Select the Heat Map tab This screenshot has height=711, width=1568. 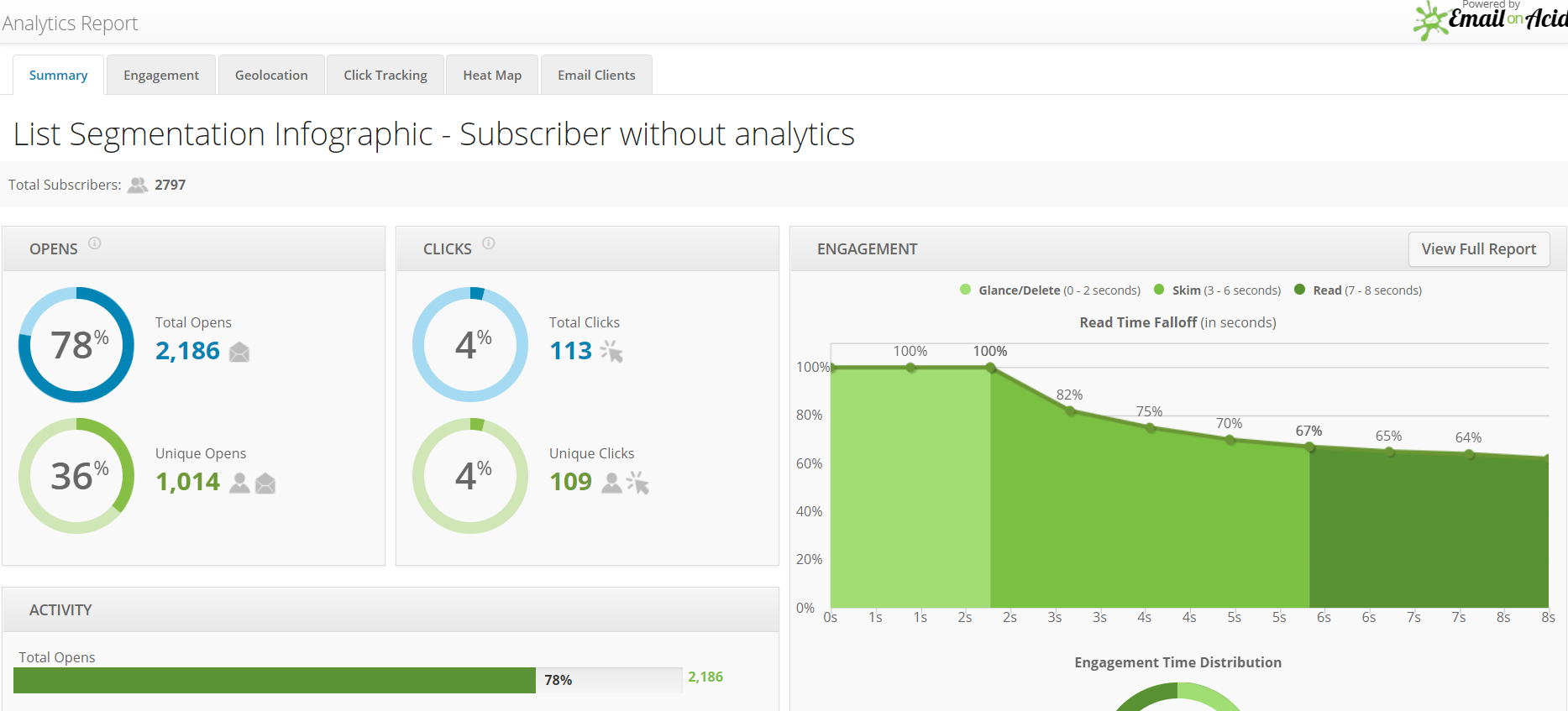pos(492,76)
